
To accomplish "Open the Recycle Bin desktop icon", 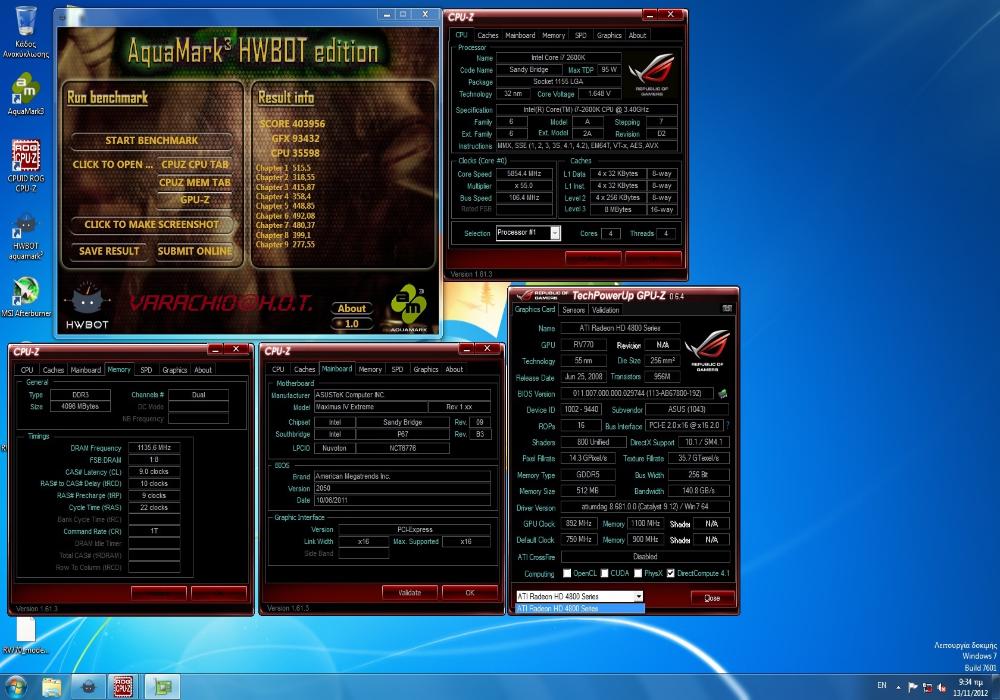I will 26,32.
